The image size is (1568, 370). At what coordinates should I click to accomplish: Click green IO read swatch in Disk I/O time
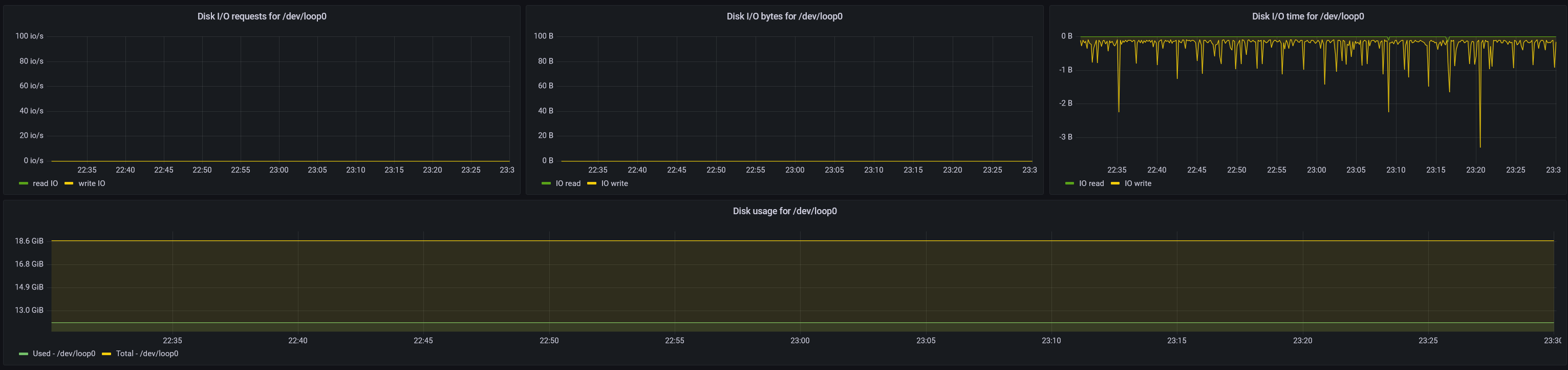point(1069,183)
